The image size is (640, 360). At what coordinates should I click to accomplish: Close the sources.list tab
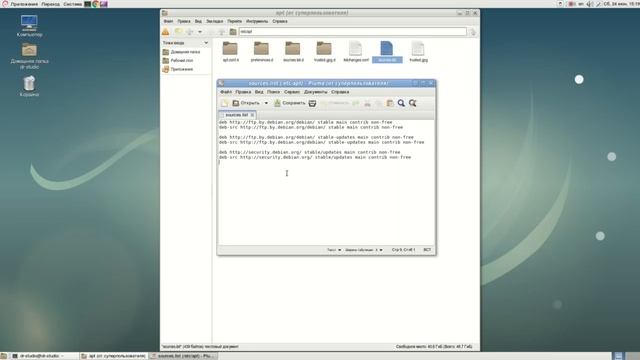click(x=252, y=115)
